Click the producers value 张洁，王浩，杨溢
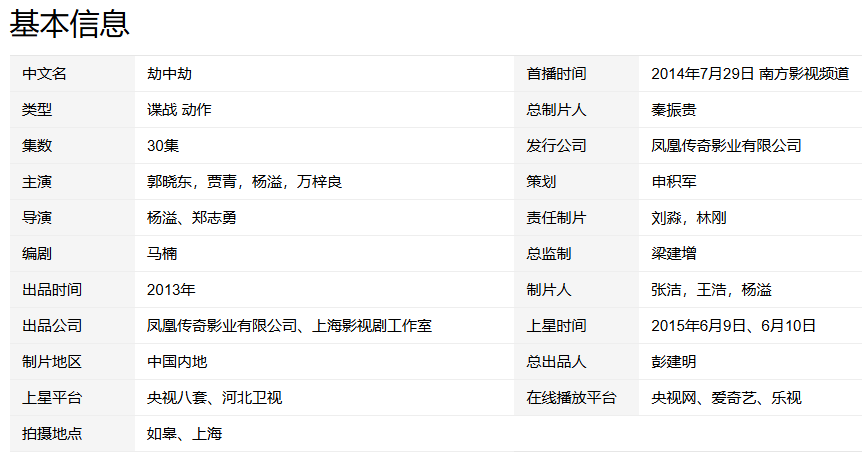Image resolution: width=862 pixels, height=452 pixels. tap(711, 290)
